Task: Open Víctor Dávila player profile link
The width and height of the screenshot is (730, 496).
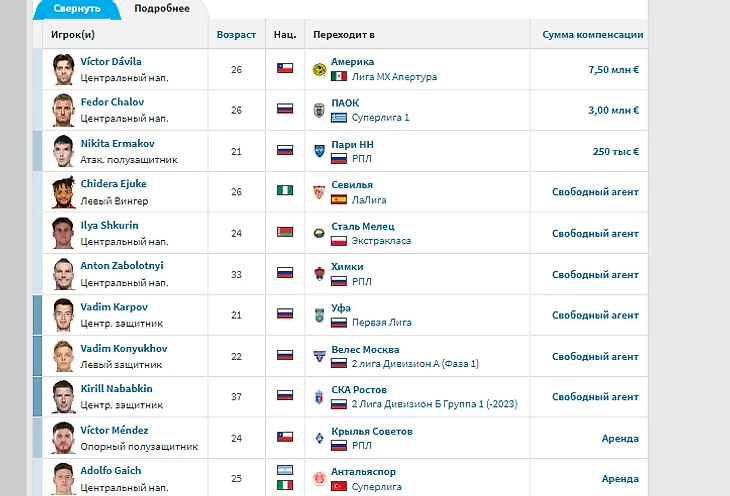Action: (111, 62)
